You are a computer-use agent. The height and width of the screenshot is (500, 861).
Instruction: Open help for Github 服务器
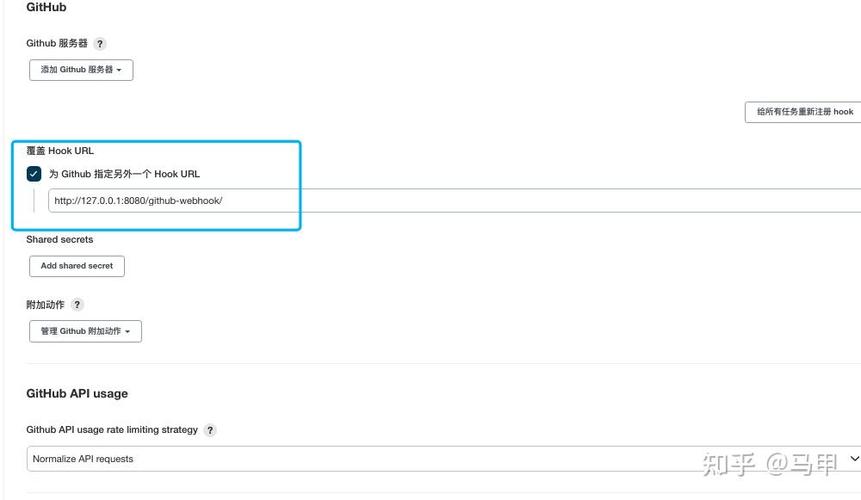99,44
